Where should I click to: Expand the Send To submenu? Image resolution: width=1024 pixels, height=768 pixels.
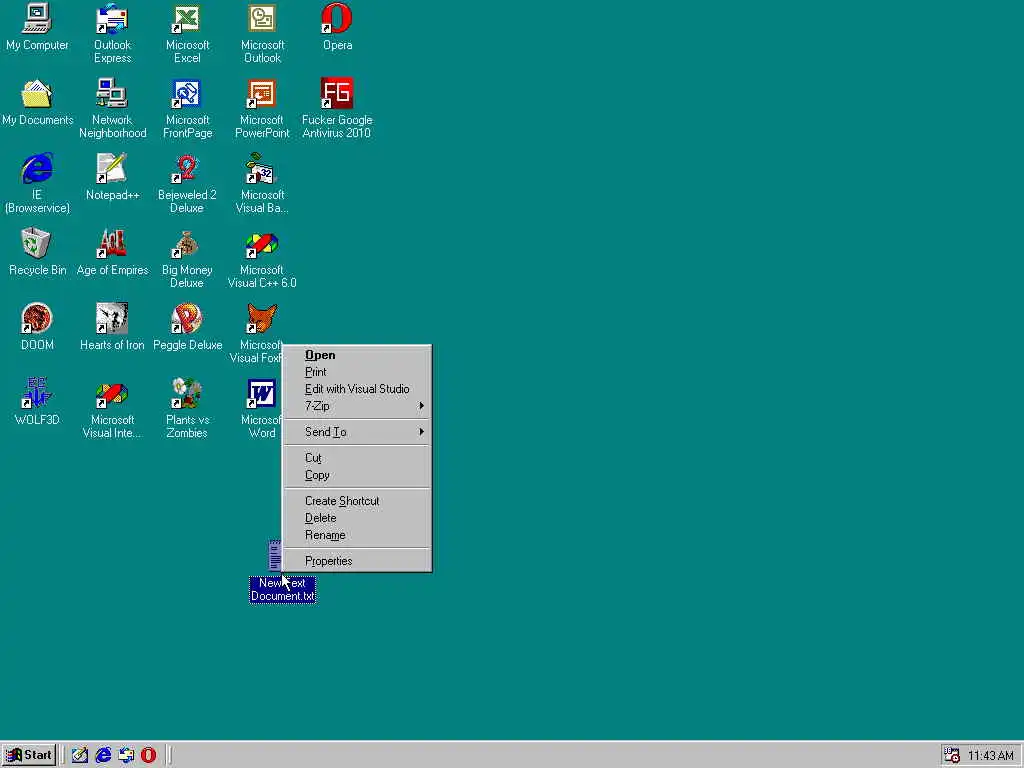point(357,432)
